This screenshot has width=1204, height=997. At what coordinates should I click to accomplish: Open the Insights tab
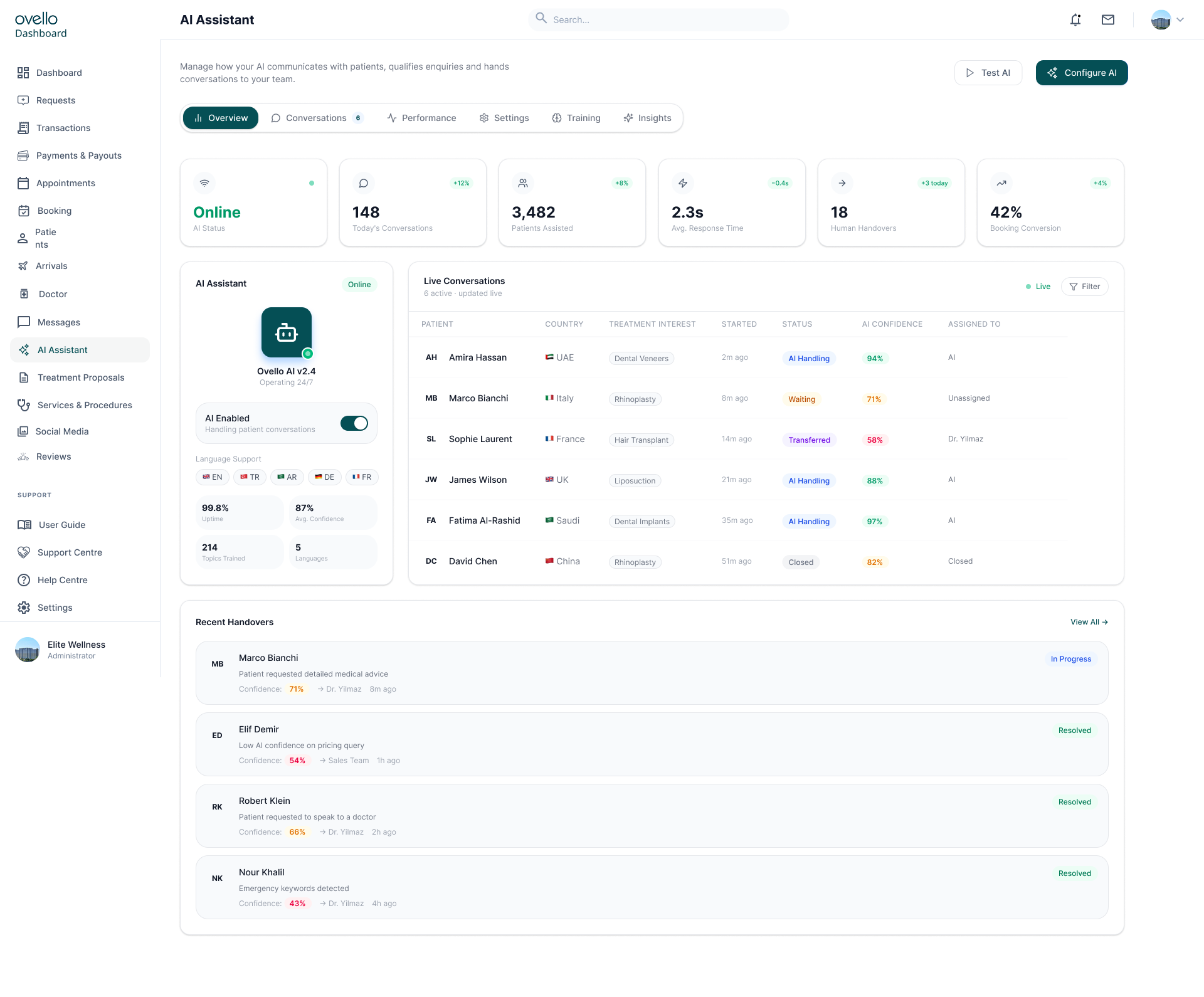[648, 118]
